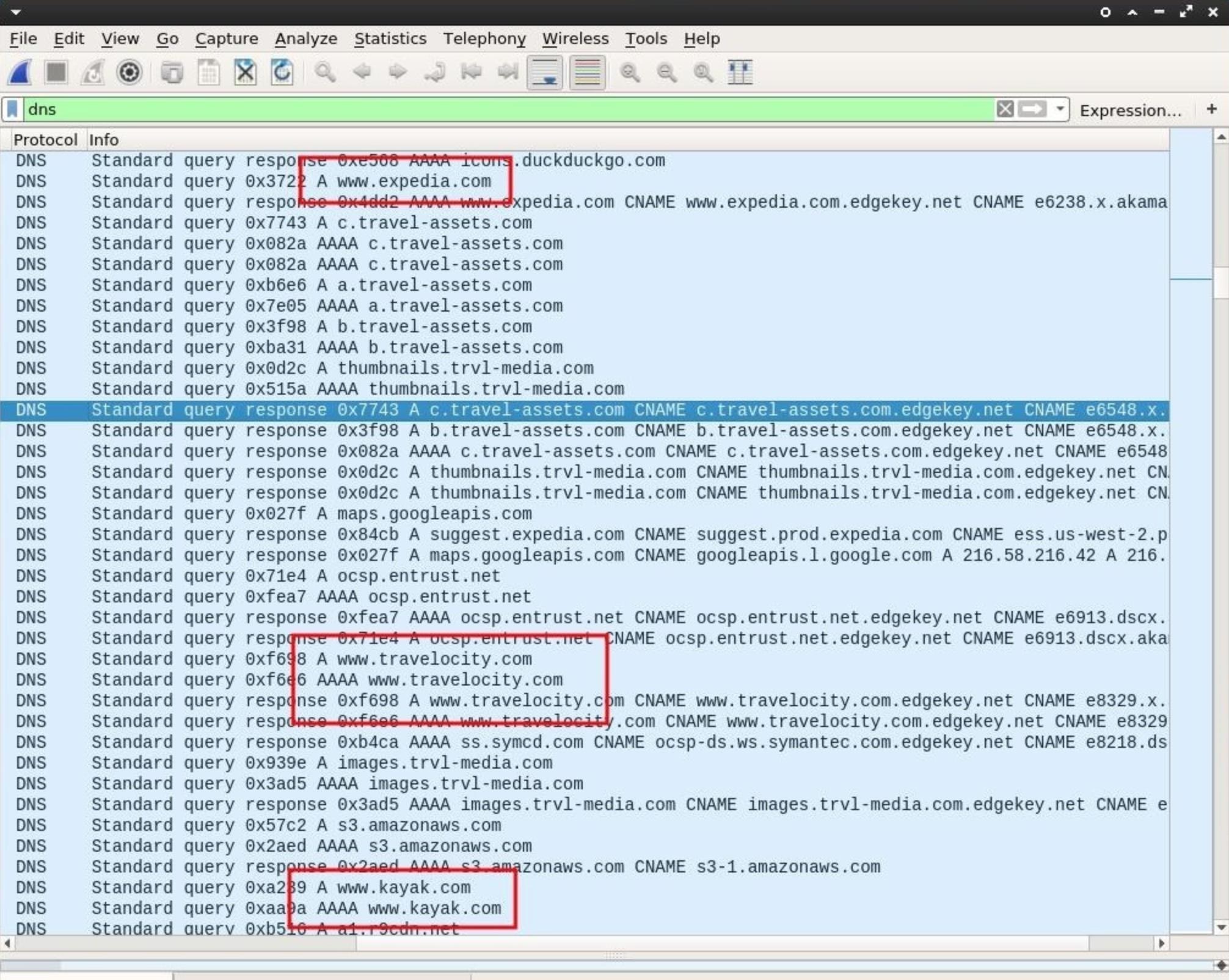Open the filter bookmark menu
The height and width of the screenshot is (980, 1229).
(13, 109)
